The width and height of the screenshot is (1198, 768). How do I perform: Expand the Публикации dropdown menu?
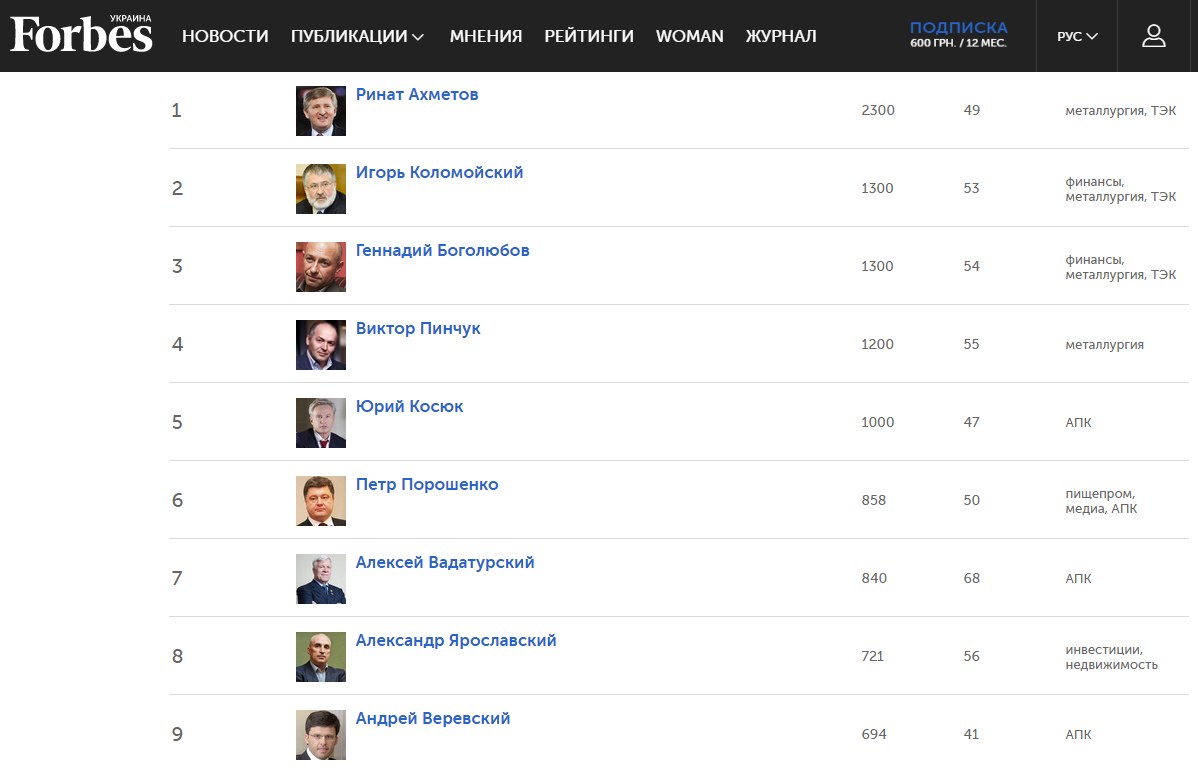pyautogui.click(x=357, y=36)
